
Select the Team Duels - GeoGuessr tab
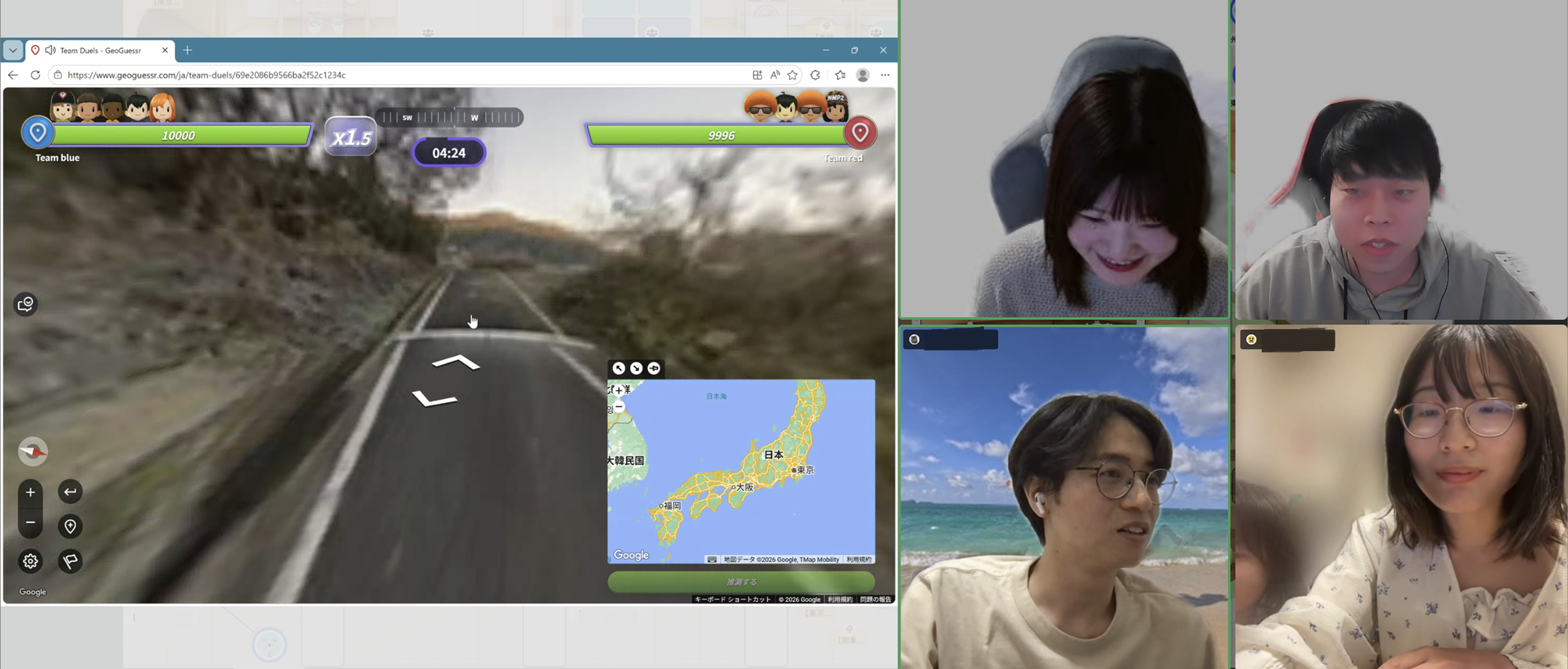coord(100,51)
